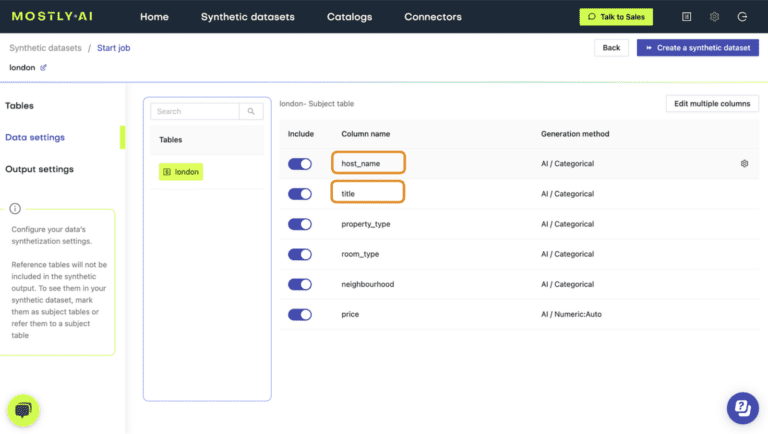The width and height of the screenshot is (768, 434).
Task: Click neighbourhood column name
Action: 367,284
